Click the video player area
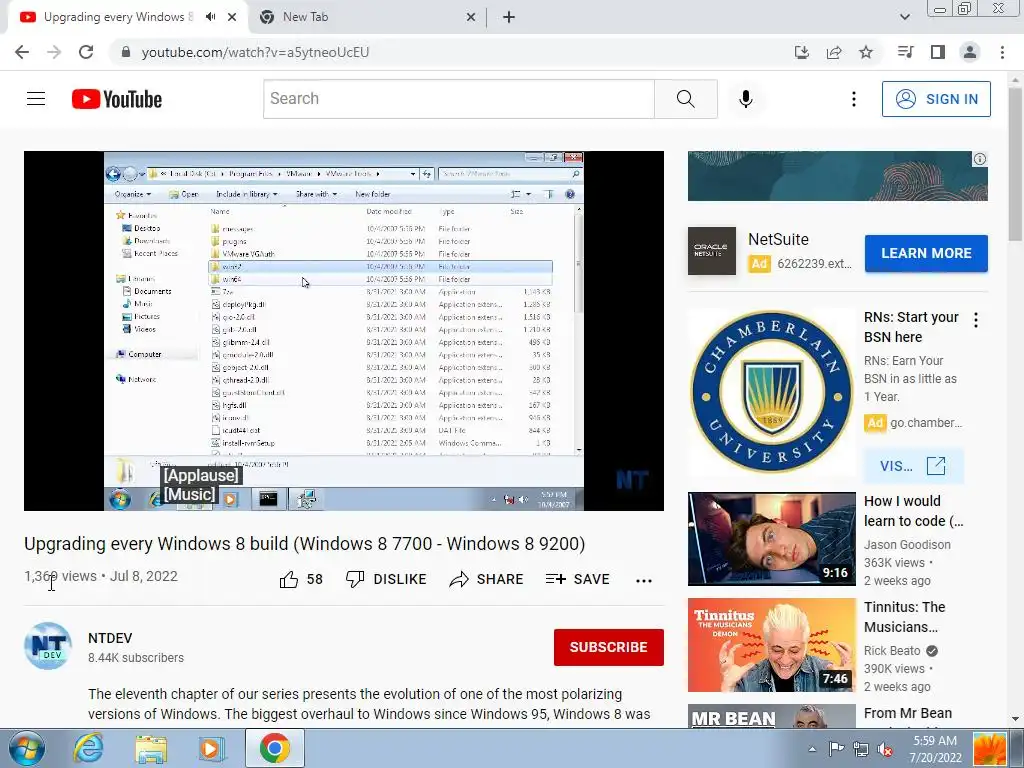The width and height of the screenshot is (1024, 768). point(344,330)
